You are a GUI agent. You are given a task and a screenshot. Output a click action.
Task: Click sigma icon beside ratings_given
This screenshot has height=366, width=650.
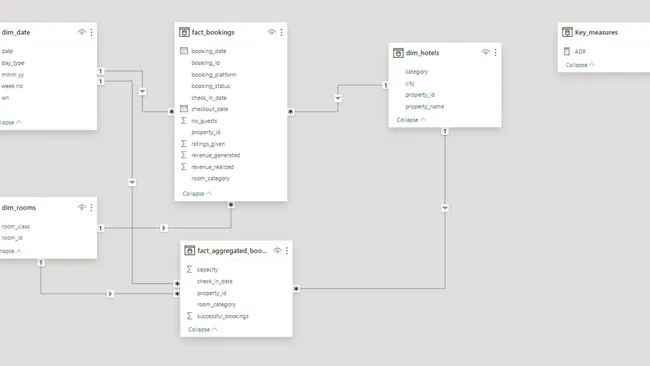pyautogui.click(x=184, y=143)
